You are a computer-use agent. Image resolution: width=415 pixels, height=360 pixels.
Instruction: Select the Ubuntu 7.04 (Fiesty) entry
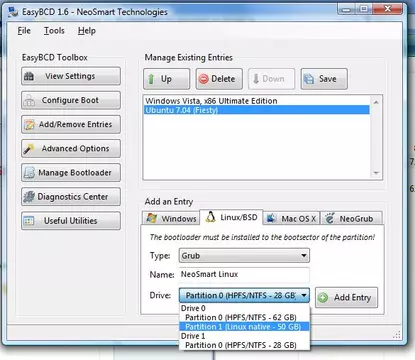coord(257,110)
